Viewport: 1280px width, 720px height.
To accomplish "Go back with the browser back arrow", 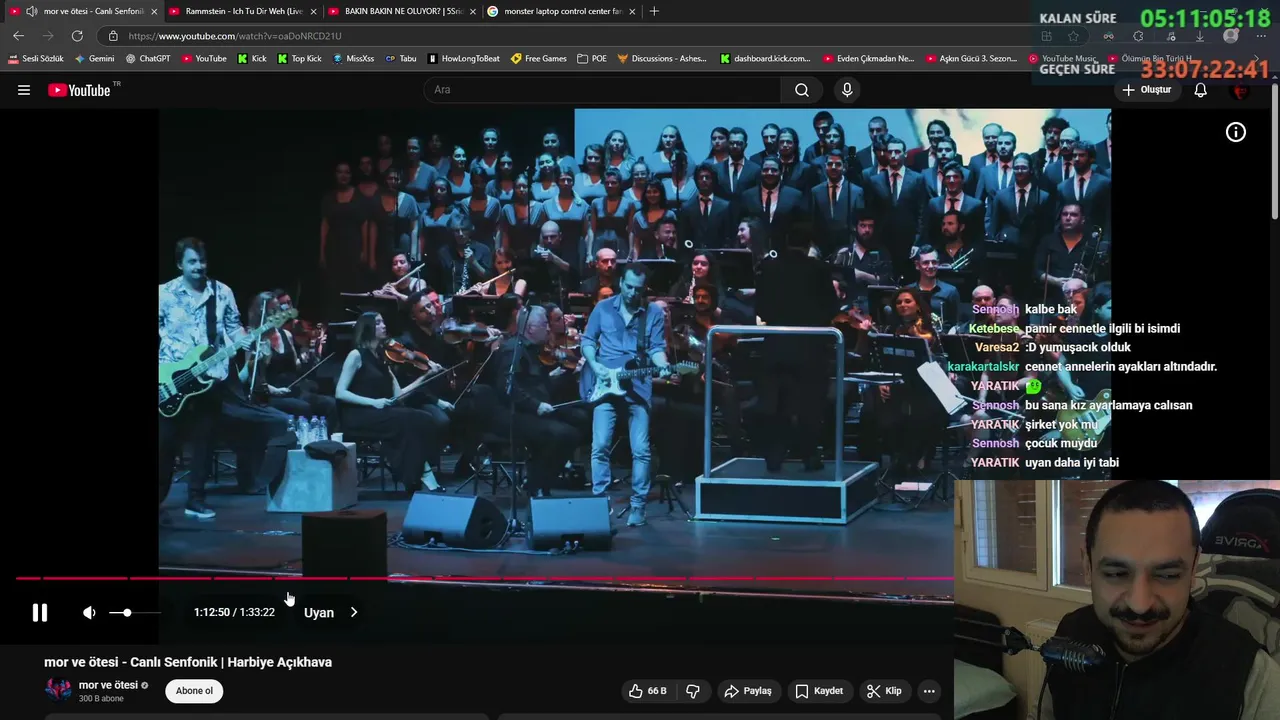I will point(19,36).
